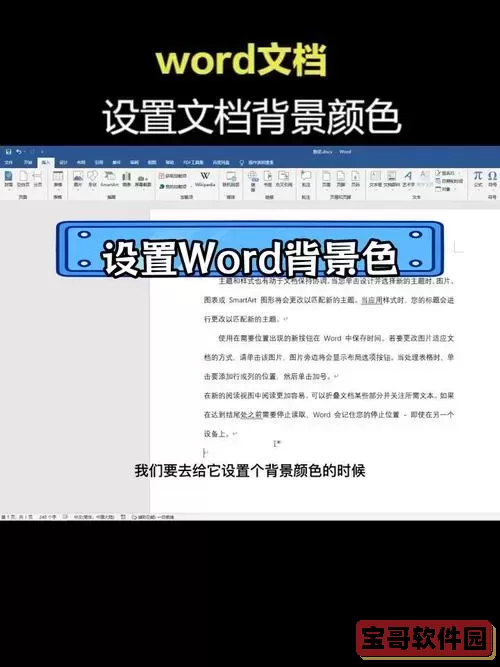Insert online video (联机视频)
Screen dimensions: 500x667
coord(231,180)
